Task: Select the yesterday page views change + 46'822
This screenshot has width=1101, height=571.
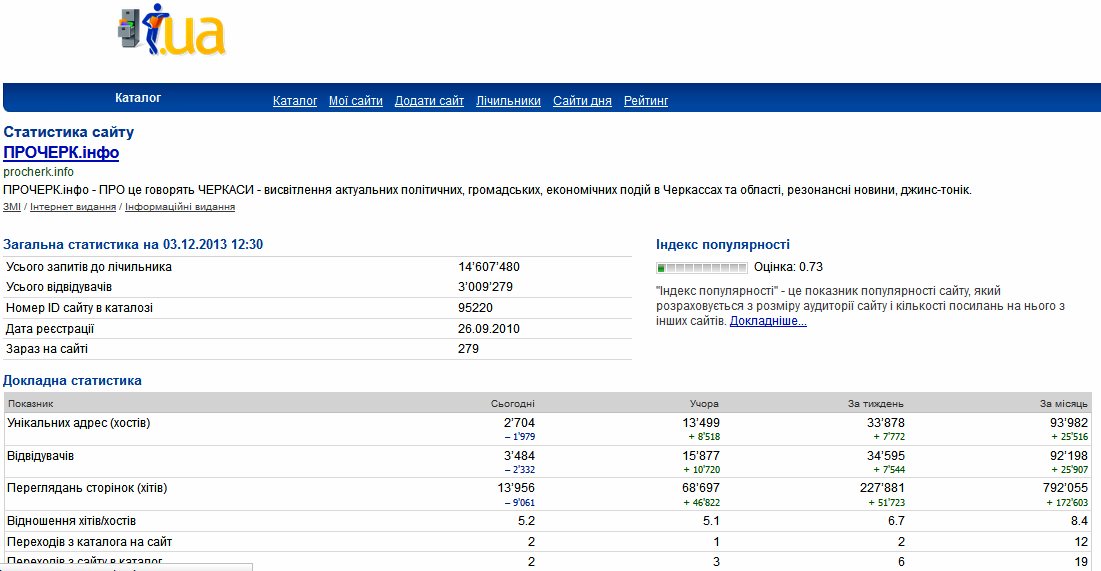Action: [701, 503]
